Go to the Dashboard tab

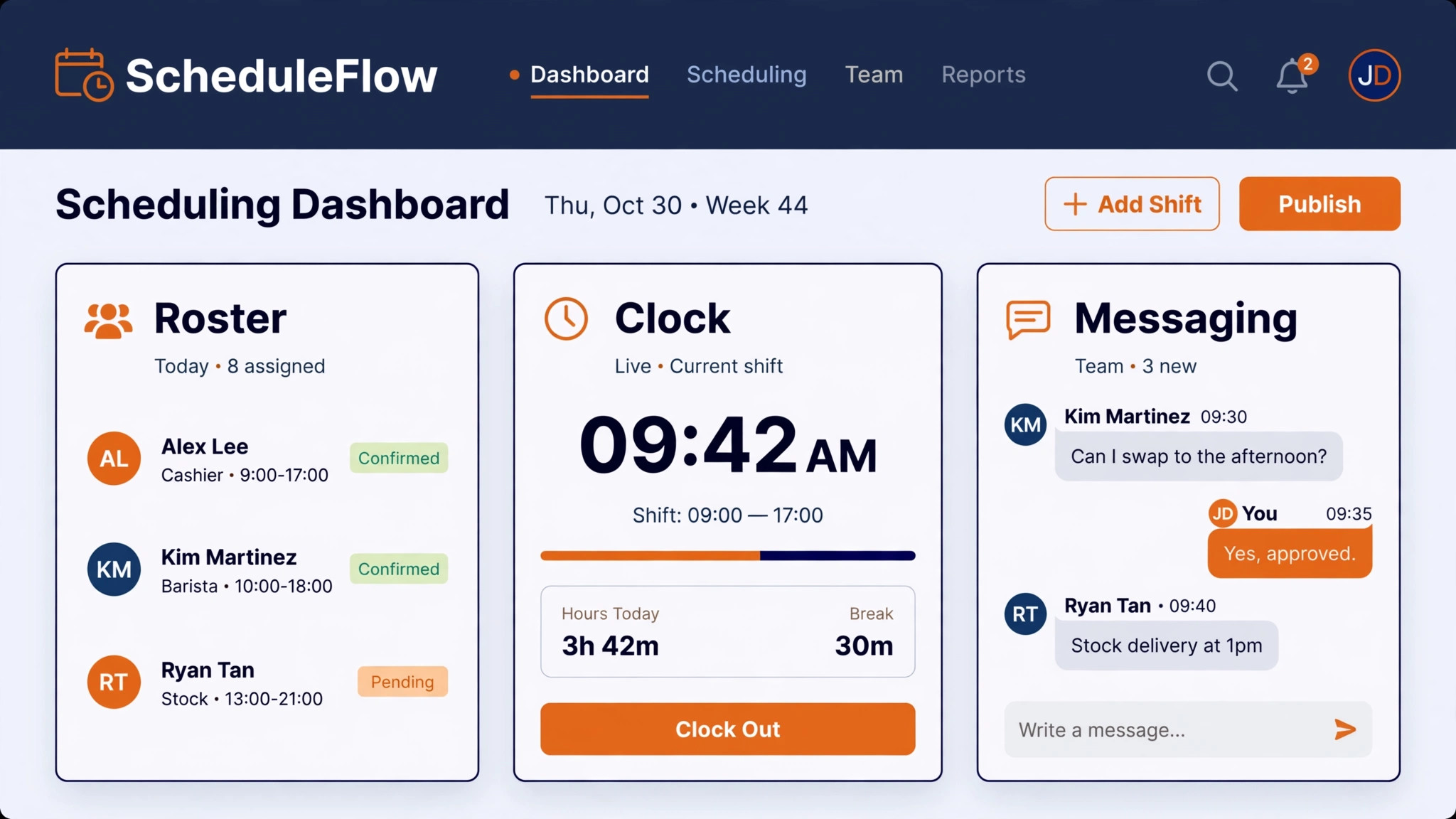click(x=589, y=75)
